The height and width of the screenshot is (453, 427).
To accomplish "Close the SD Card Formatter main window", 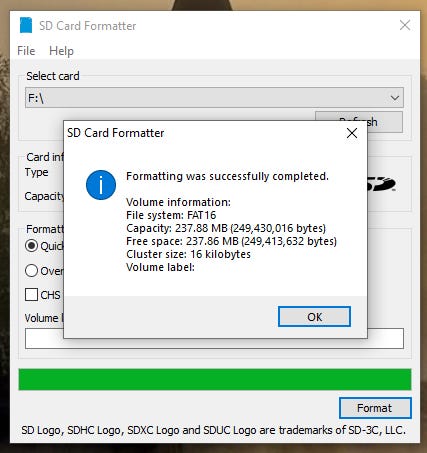I will 405,25.
